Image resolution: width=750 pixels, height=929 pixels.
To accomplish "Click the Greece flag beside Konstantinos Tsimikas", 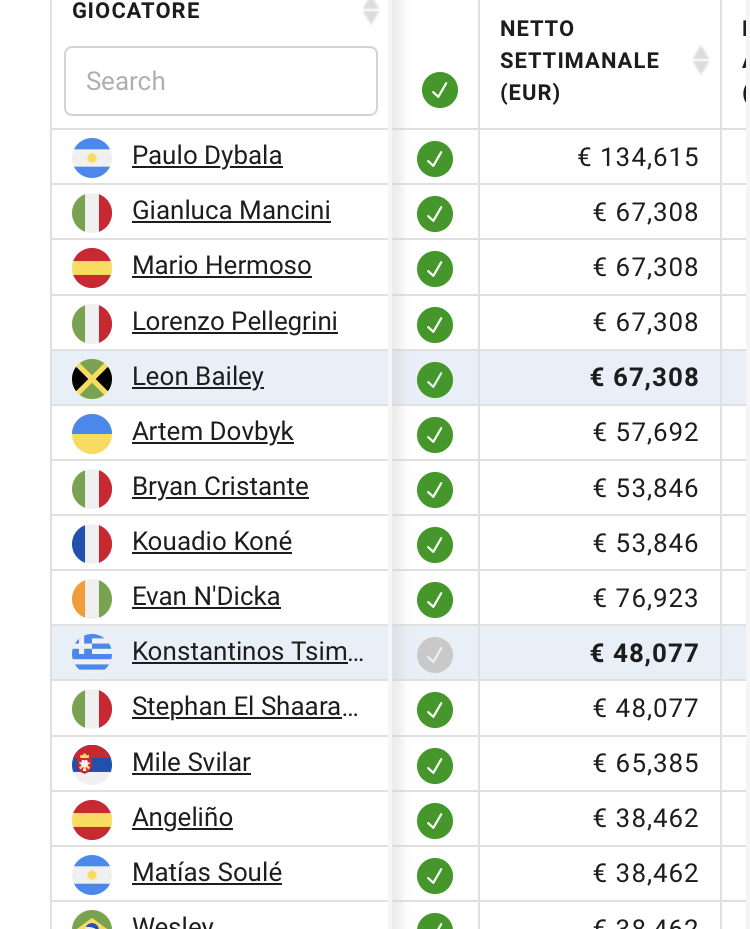I will tap(92, 652).
